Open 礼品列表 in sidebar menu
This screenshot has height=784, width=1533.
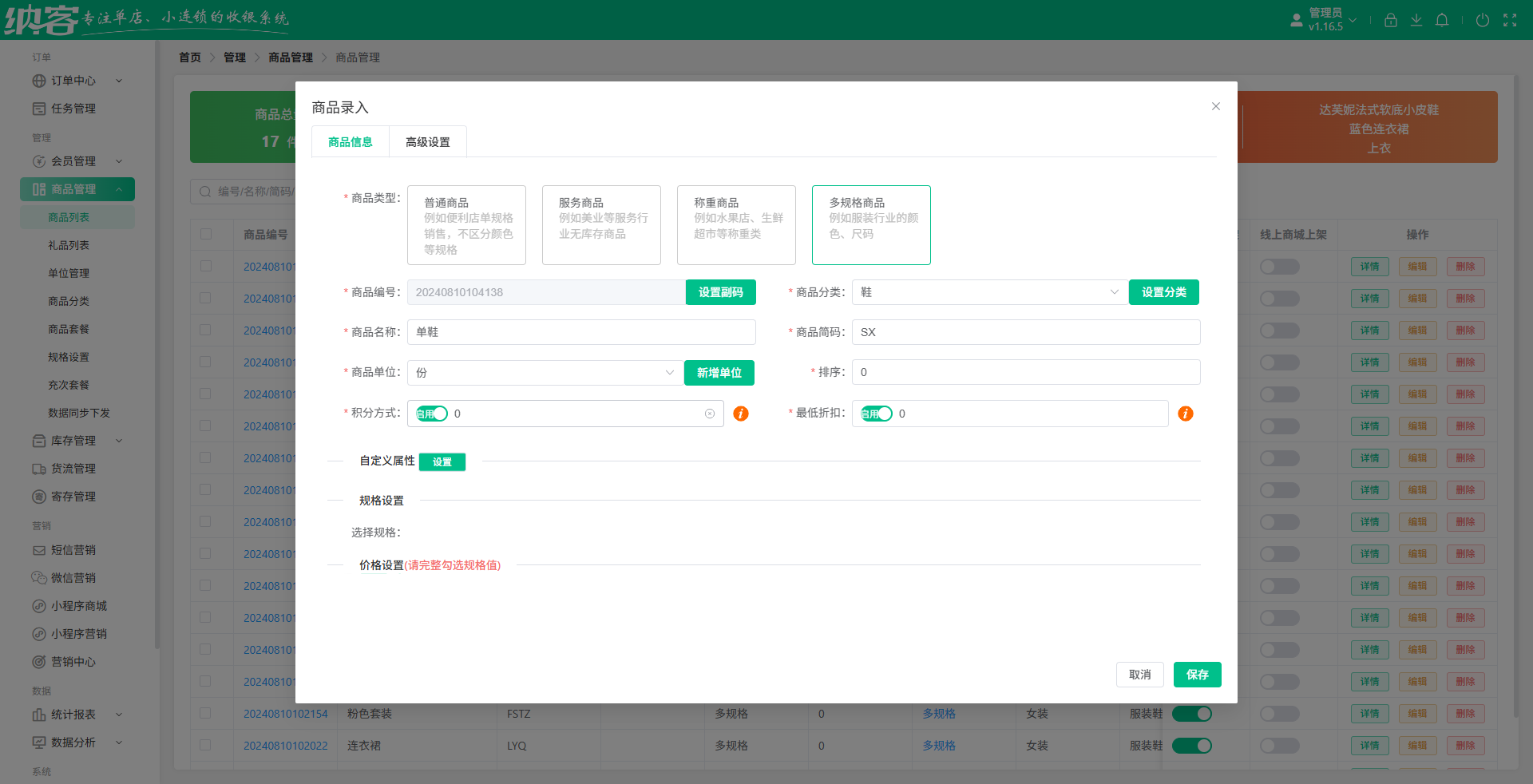(x=69, y=245)
